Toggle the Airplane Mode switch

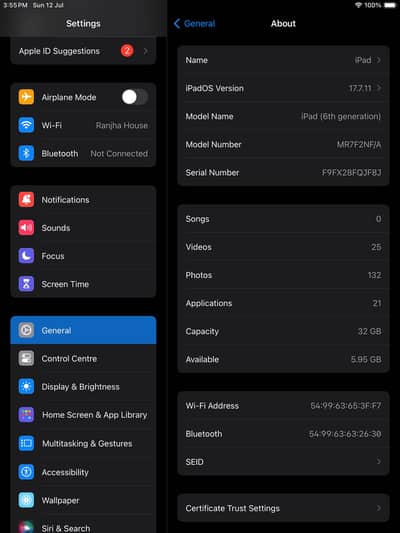point(135,97)
